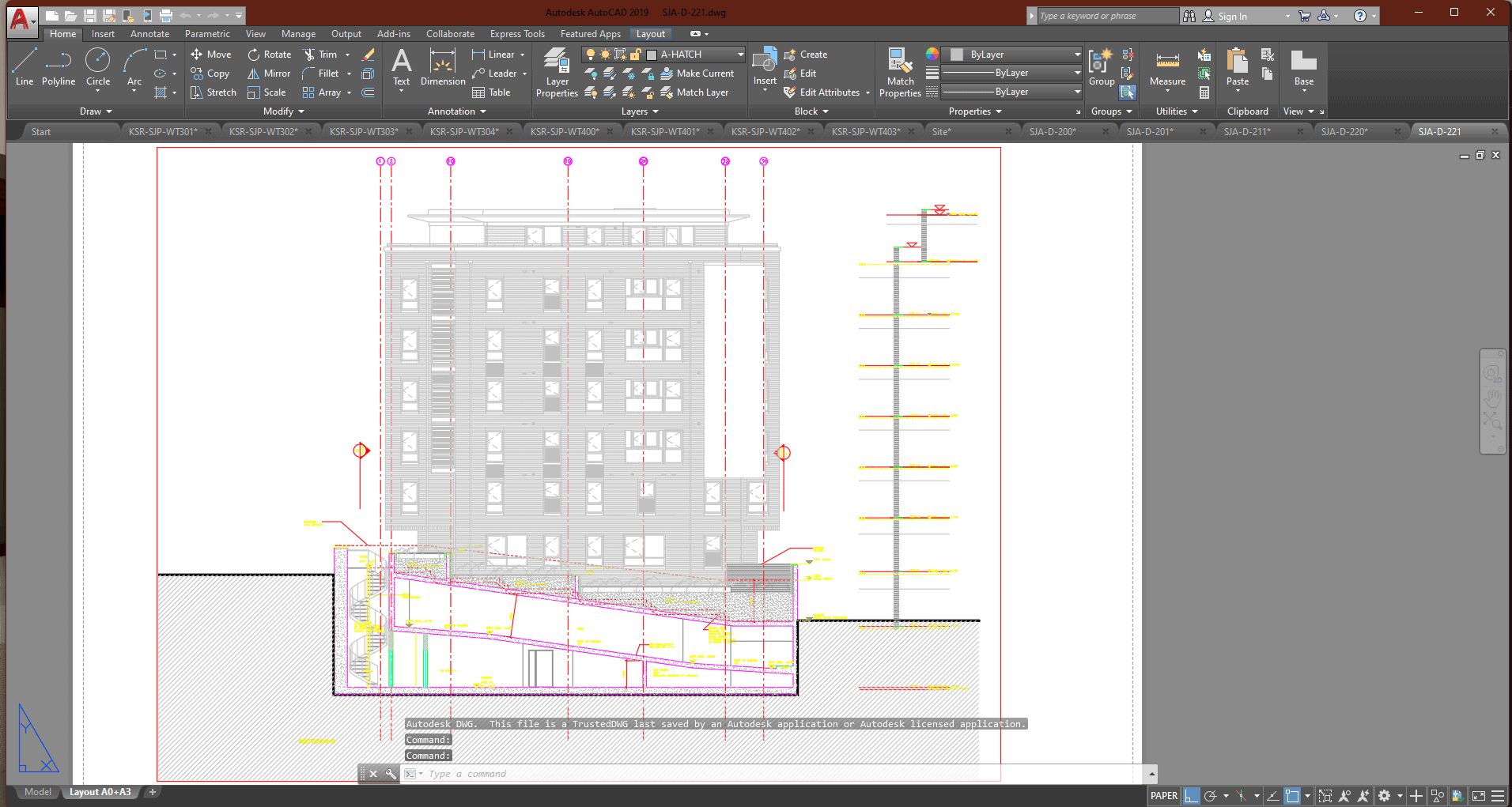Open the A-HATCH layer dropdown
This screenshot has height=807, width=1512.
click(740, 55)
